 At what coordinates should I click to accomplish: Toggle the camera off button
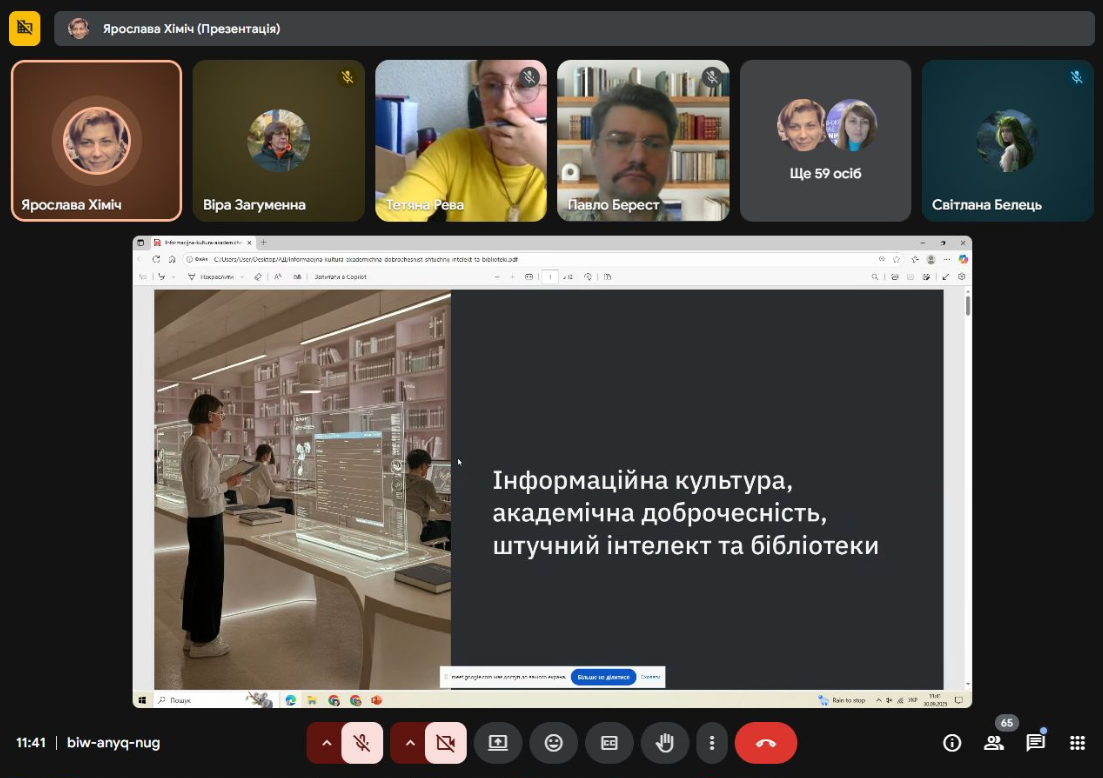[x=445, y=743]
